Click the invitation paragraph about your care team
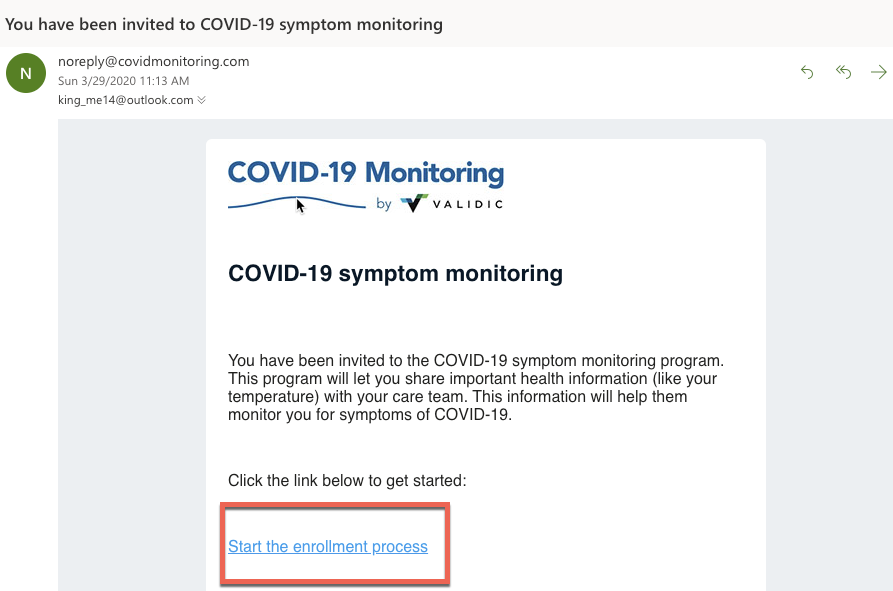The image size is (893, 591). [x=476, y=387]
